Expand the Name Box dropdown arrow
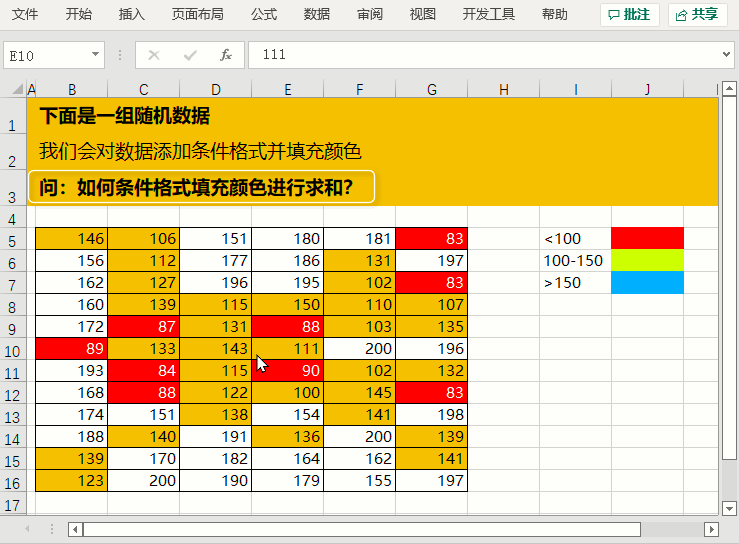 coord(95,55)
